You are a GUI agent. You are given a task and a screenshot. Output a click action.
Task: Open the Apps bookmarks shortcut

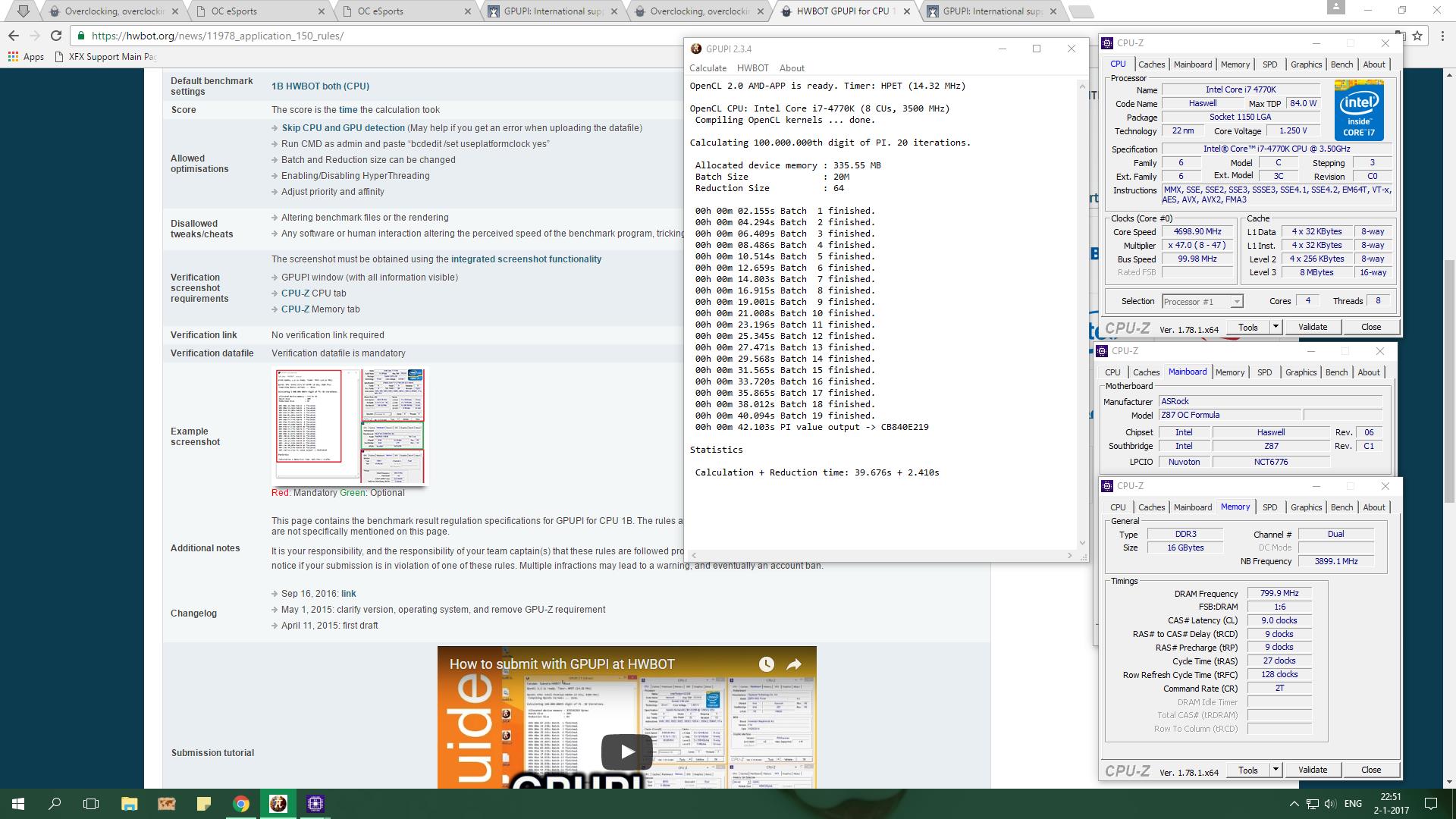tap(26, 57)
